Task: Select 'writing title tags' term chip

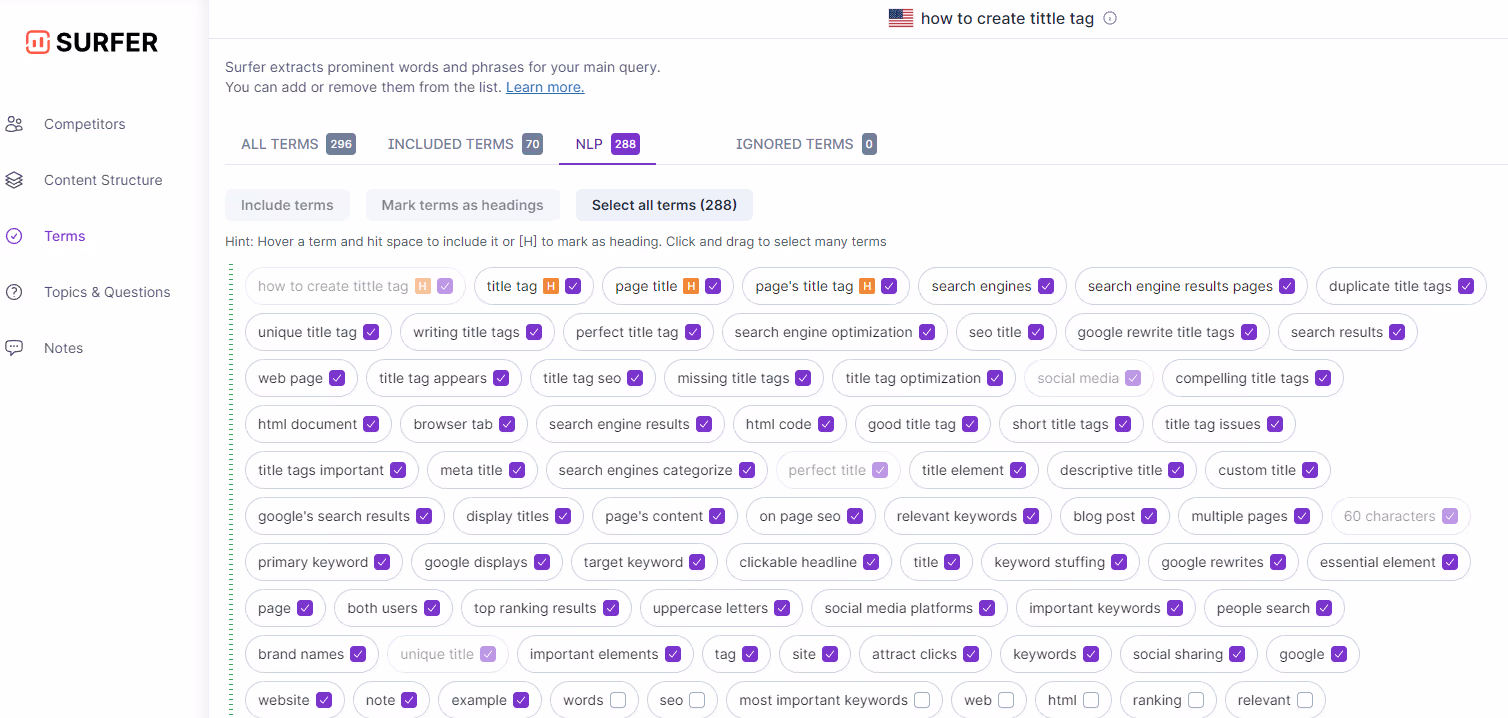Action: coord(477,332)
